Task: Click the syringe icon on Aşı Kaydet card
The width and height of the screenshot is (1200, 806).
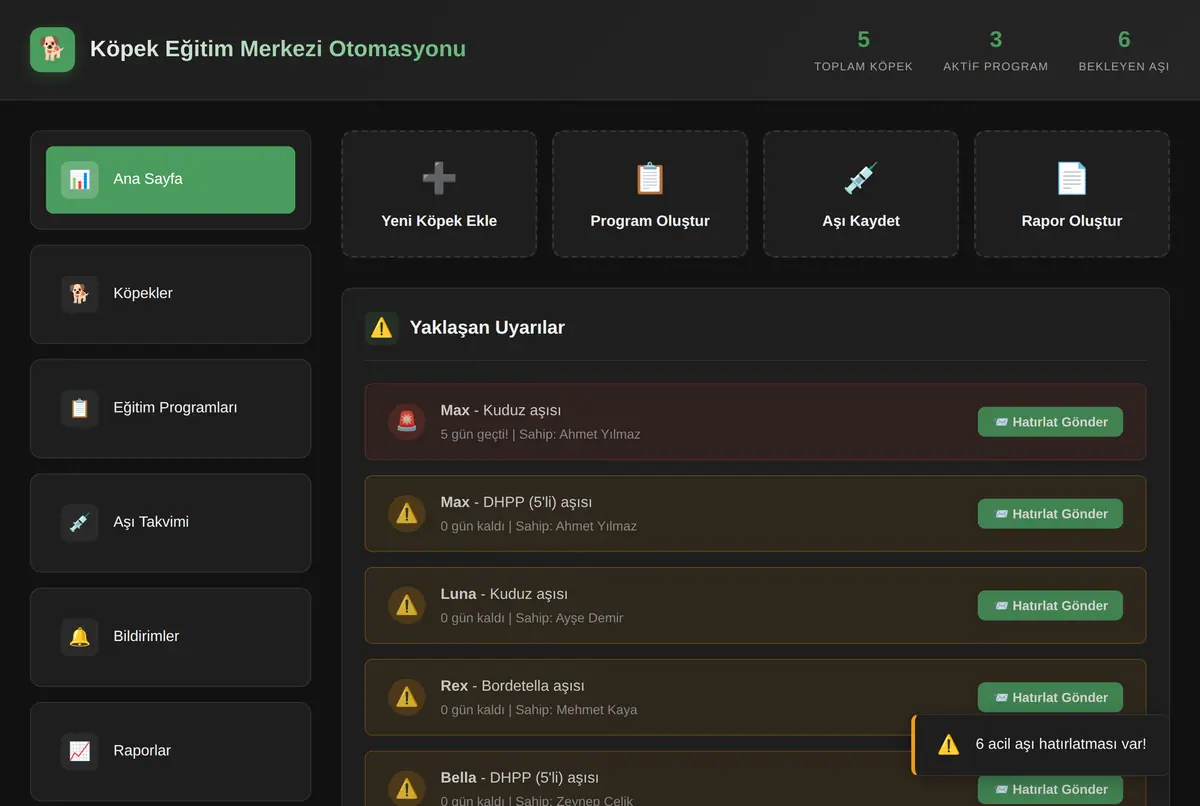Action: [x=861, y=178]
